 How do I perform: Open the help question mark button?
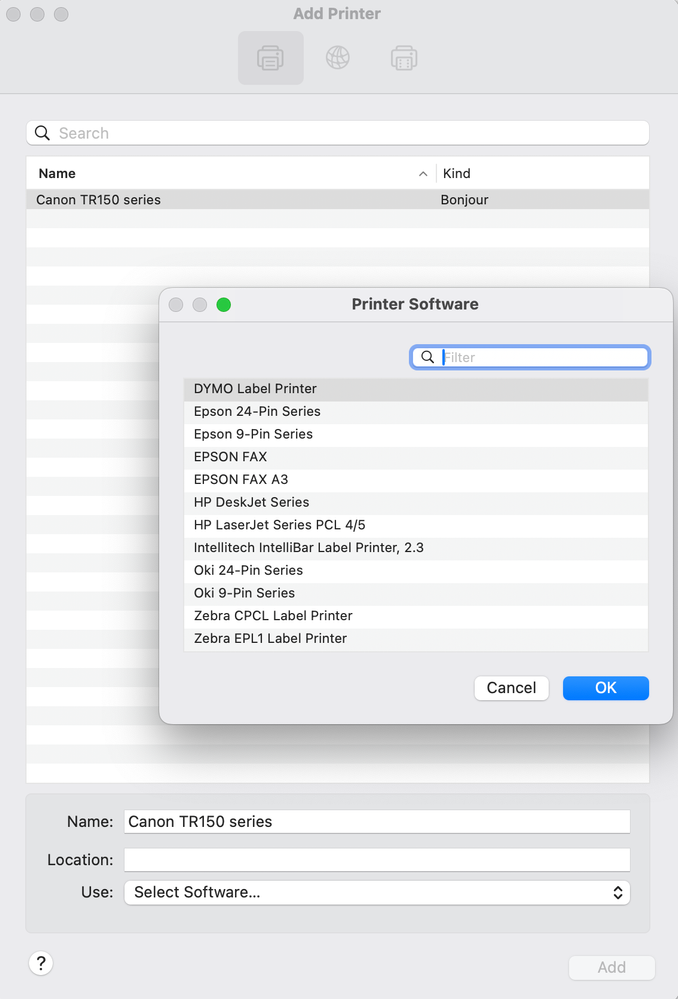click(x=41, y=963)
